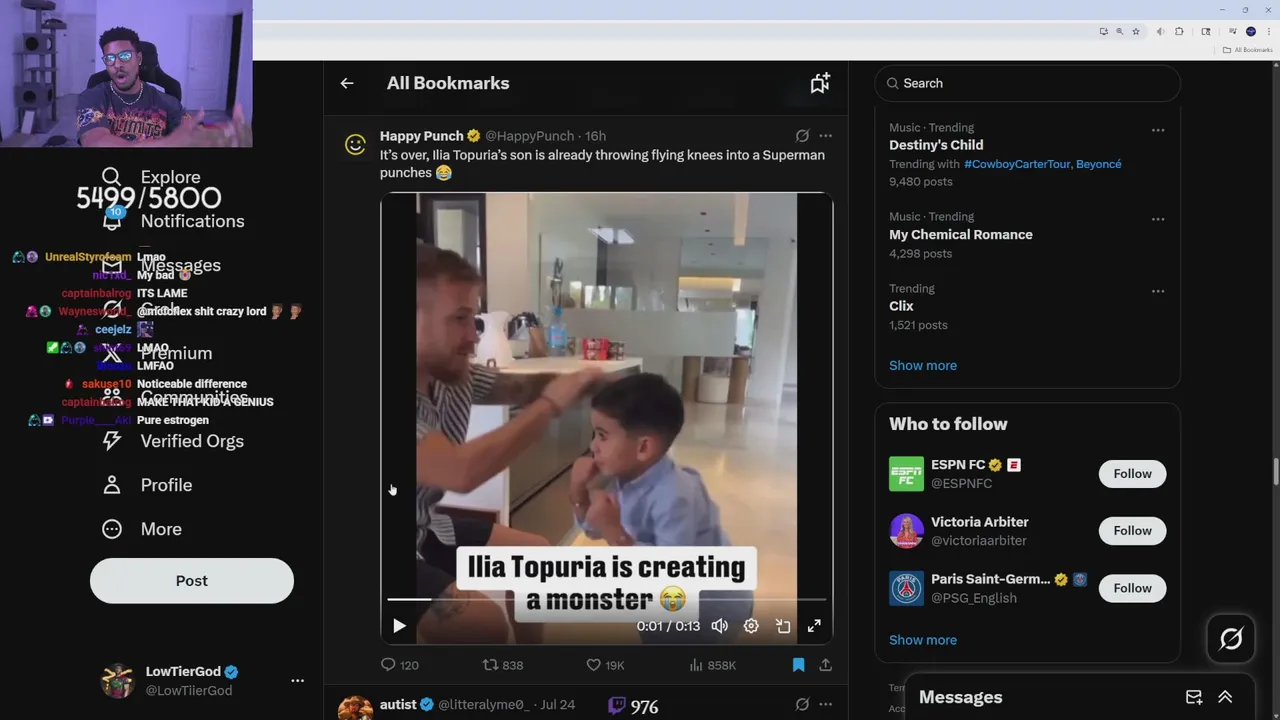Play the Ilia Topuria video
The height and width of the screenshot is (720, 1280).
click(x=399, y=626)
